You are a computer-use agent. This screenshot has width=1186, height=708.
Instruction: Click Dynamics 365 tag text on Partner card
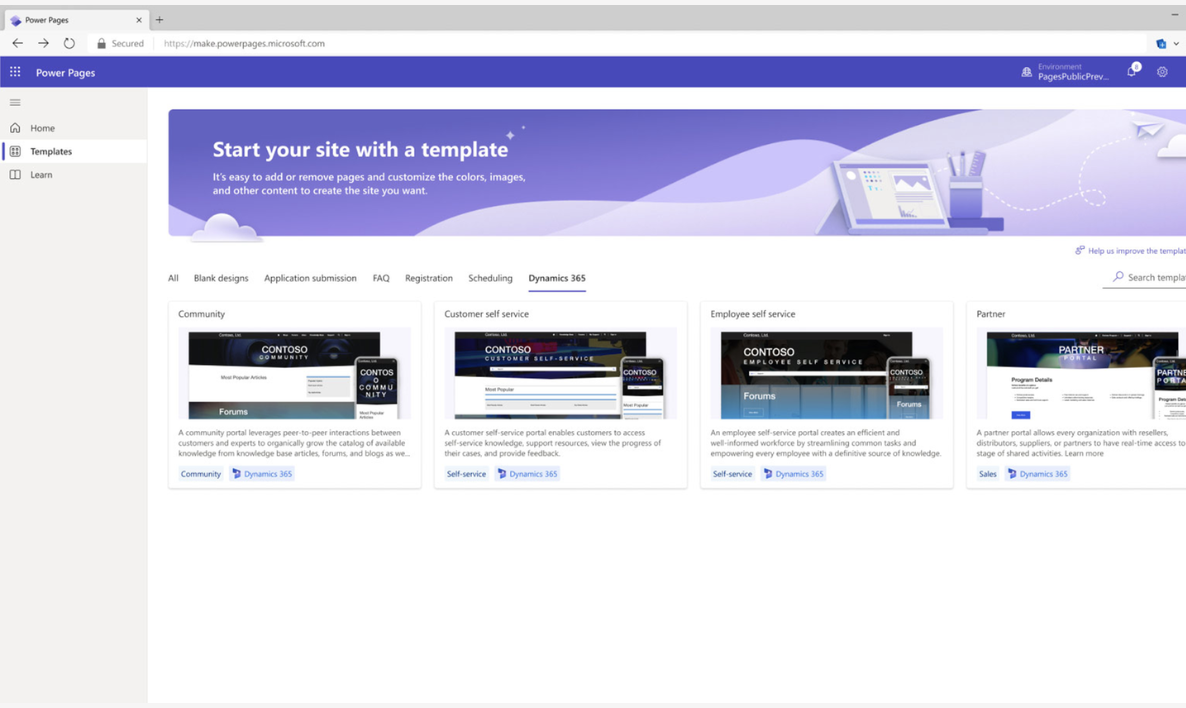click(1044, 474)
